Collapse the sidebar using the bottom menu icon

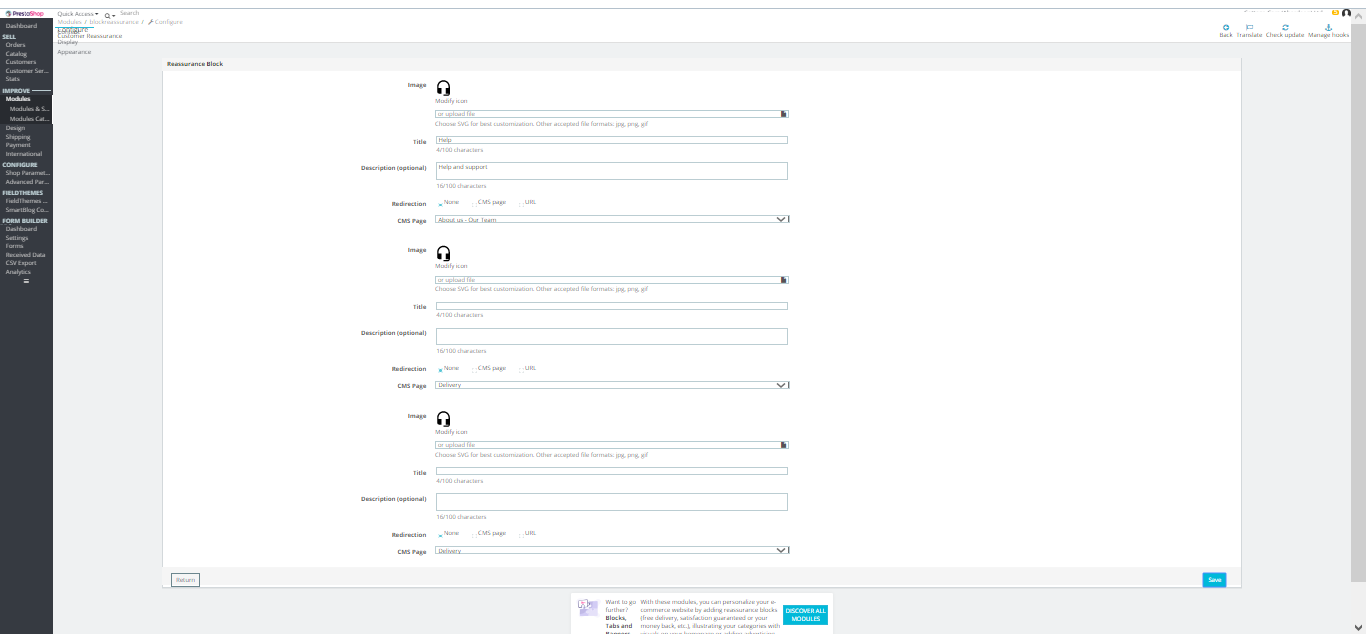pos(26,281)
